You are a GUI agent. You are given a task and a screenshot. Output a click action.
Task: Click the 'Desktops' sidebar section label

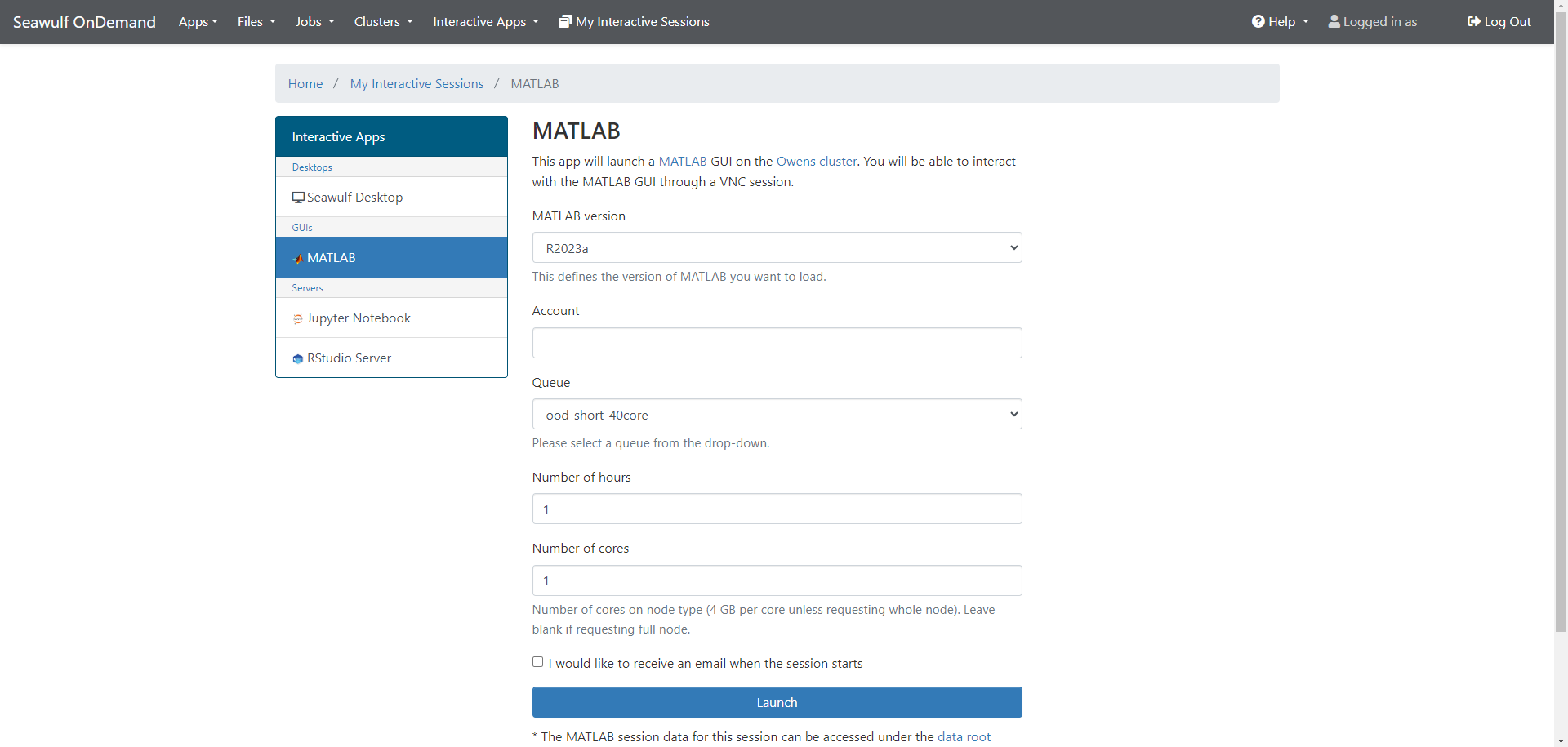312,167
